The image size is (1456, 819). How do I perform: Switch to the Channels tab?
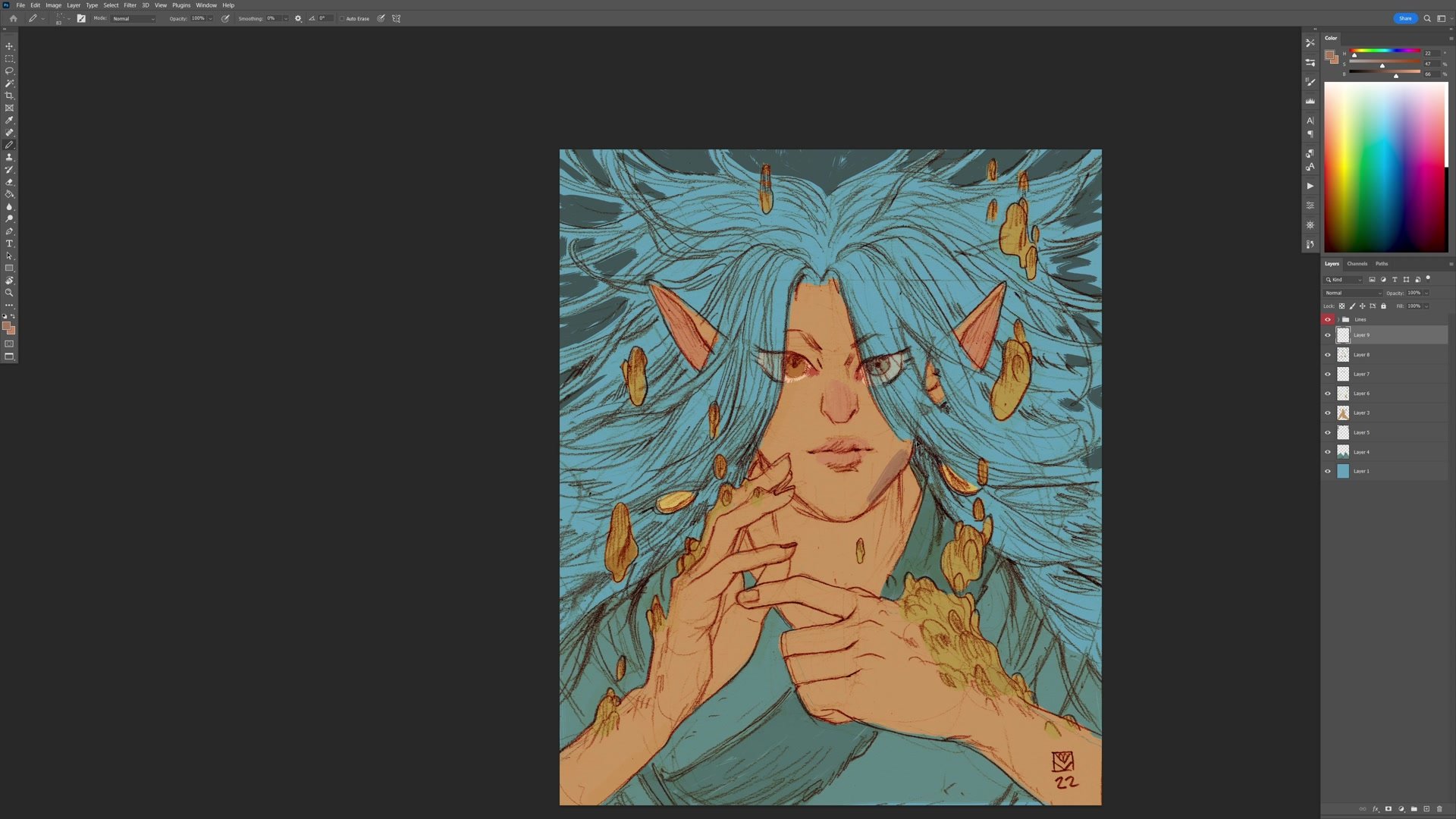point(1357,264)
